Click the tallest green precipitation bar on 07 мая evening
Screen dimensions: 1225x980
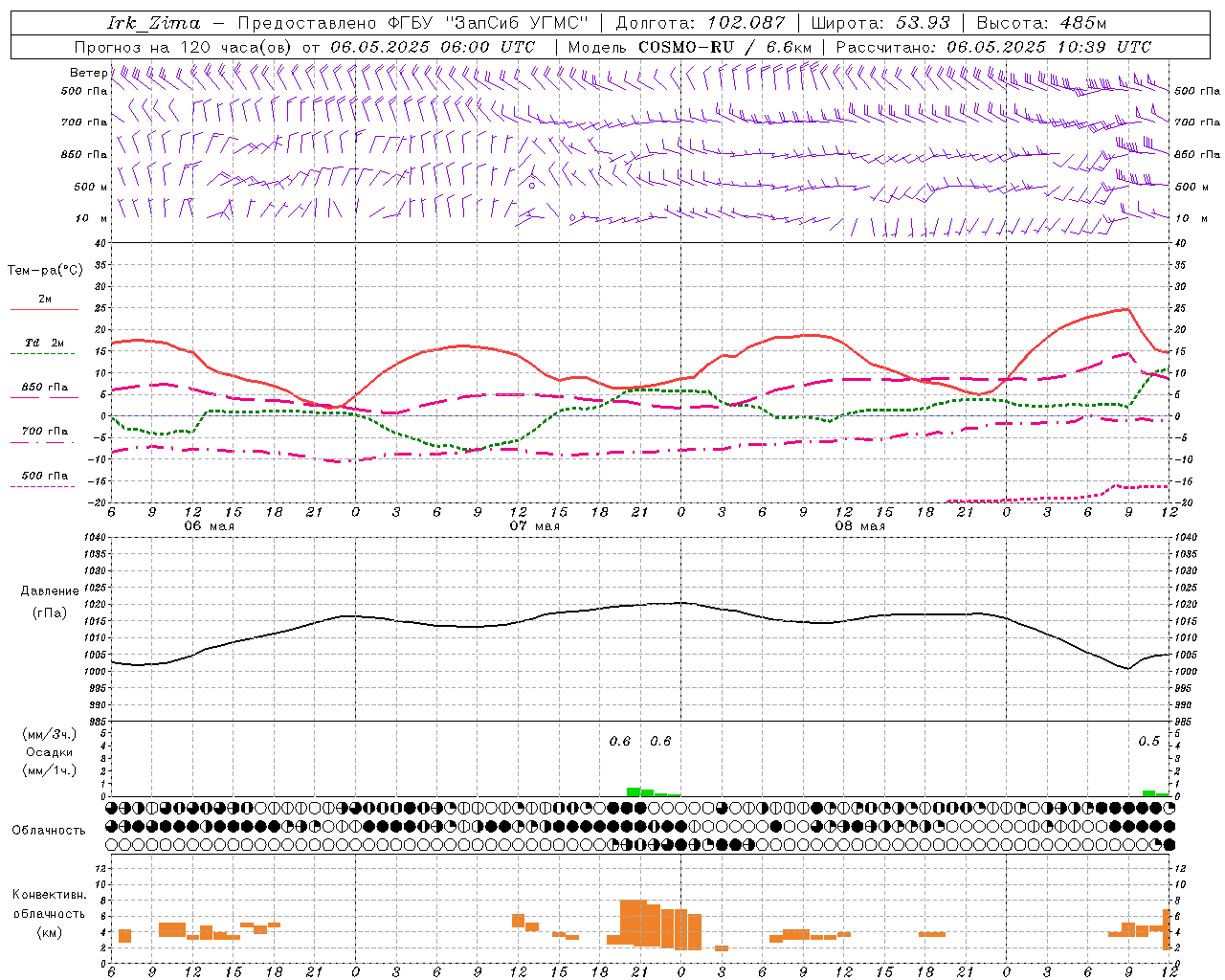(x=634, y=791)
